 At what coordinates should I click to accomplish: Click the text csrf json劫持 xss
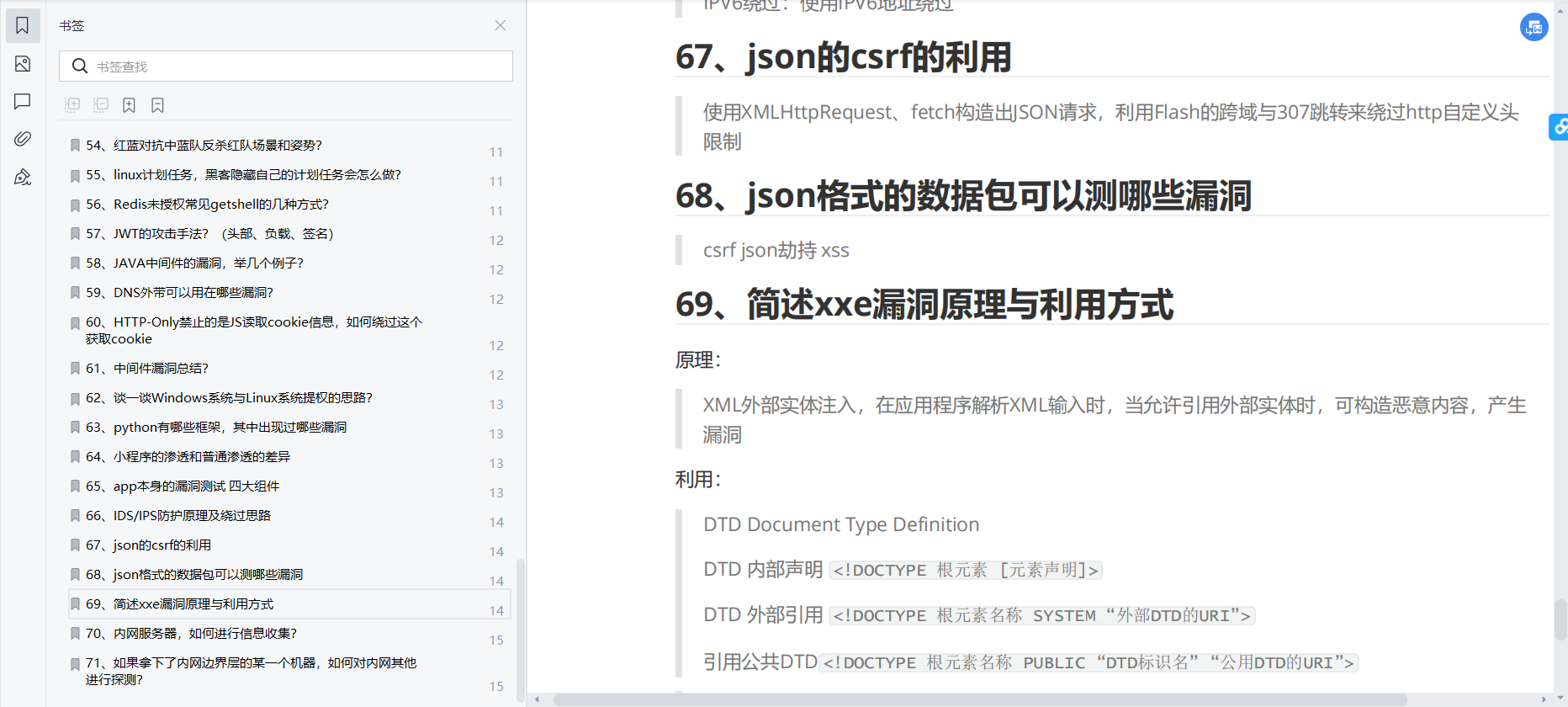tap(776, 250)
